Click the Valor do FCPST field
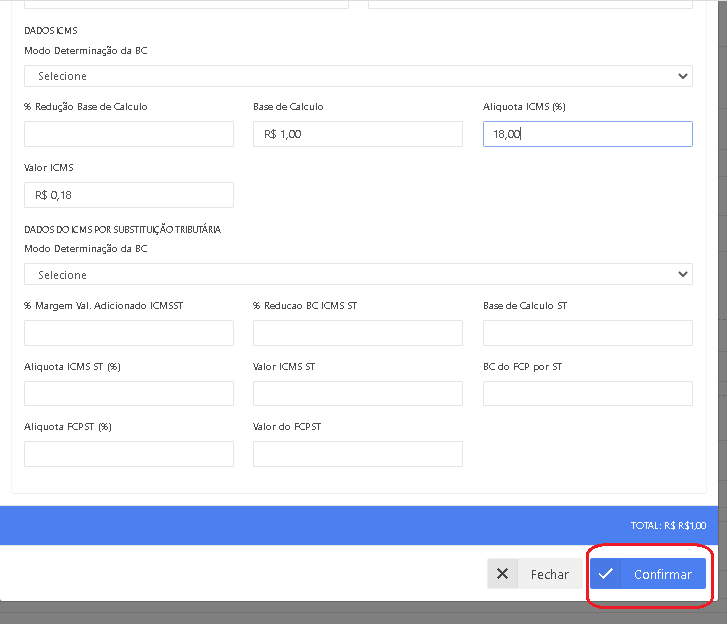Image resolution: width=727 pixels, height=624 pixels. point(357,454)
